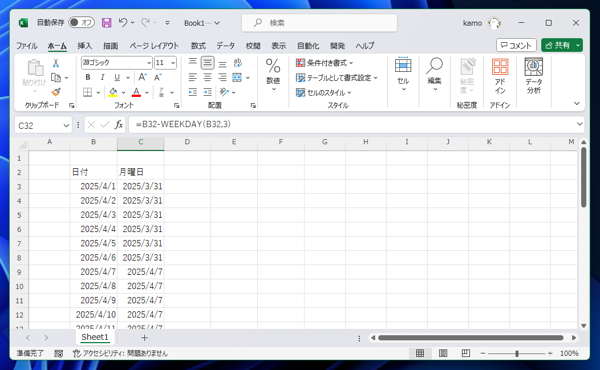Open Format as Table dropdown
The height and width of the screenshot is (370, 600).
tap(337, 78)
